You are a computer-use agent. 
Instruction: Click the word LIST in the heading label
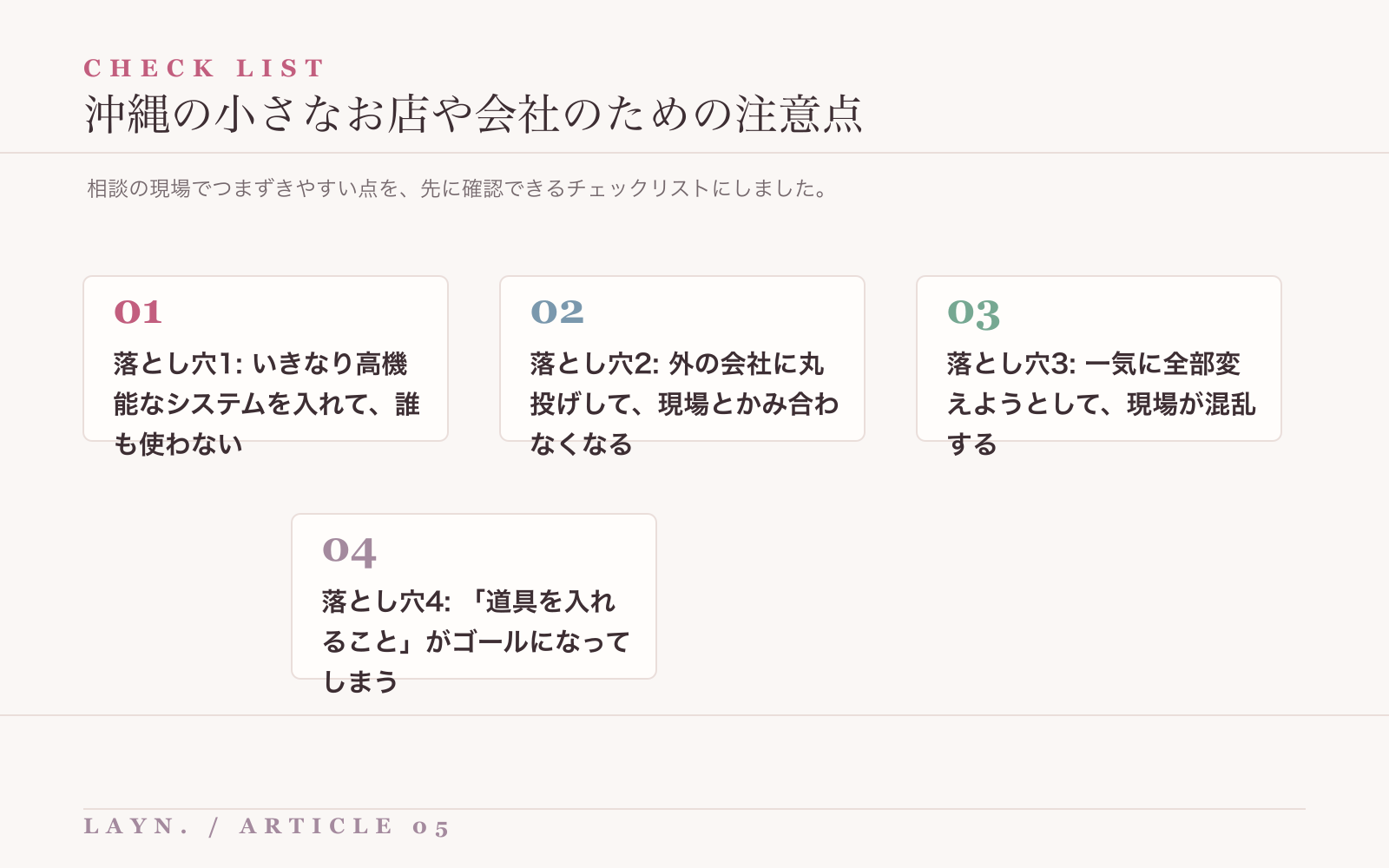280,68
